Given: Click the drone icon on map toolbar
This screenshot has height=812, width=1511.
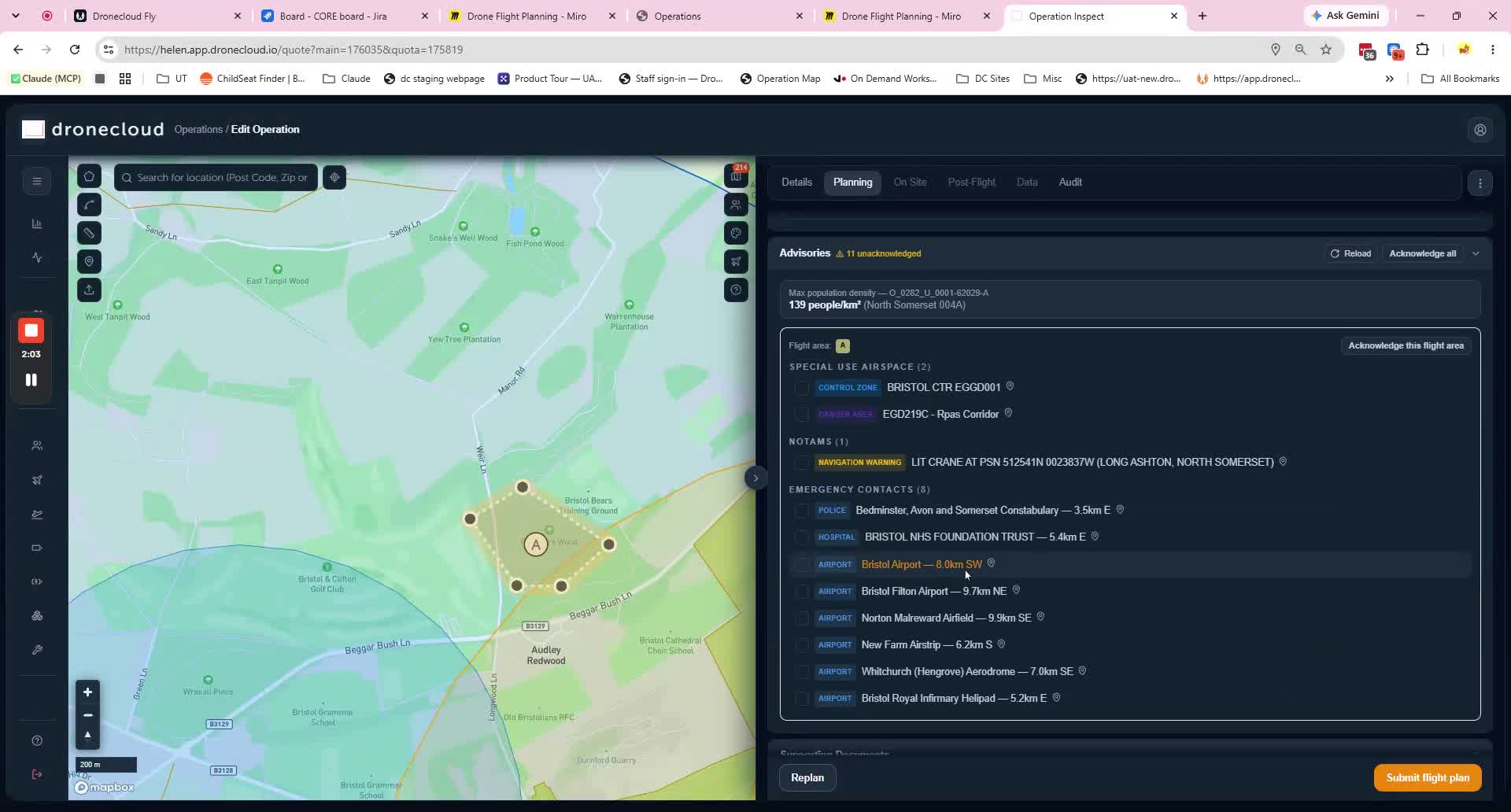Looking at the screenshot, I should tap(736, 261).
